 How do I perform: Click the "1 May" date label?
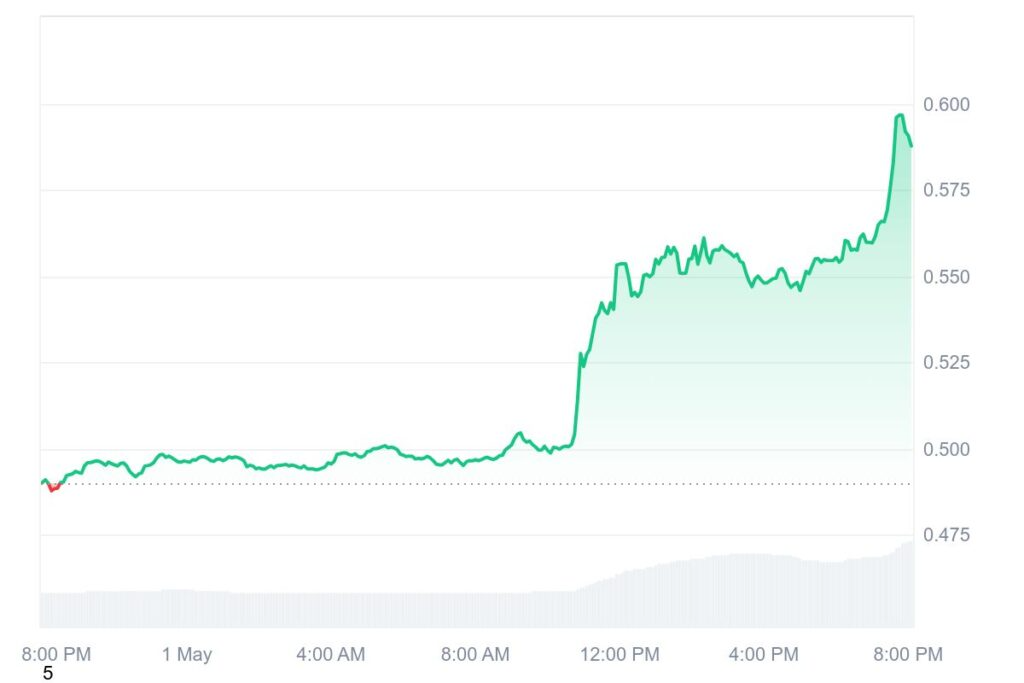coord(187,655)
